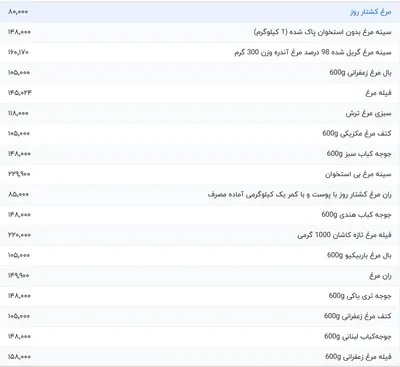Click کتف مرغ زعفرانی 600g product name

tap(358, 316)
